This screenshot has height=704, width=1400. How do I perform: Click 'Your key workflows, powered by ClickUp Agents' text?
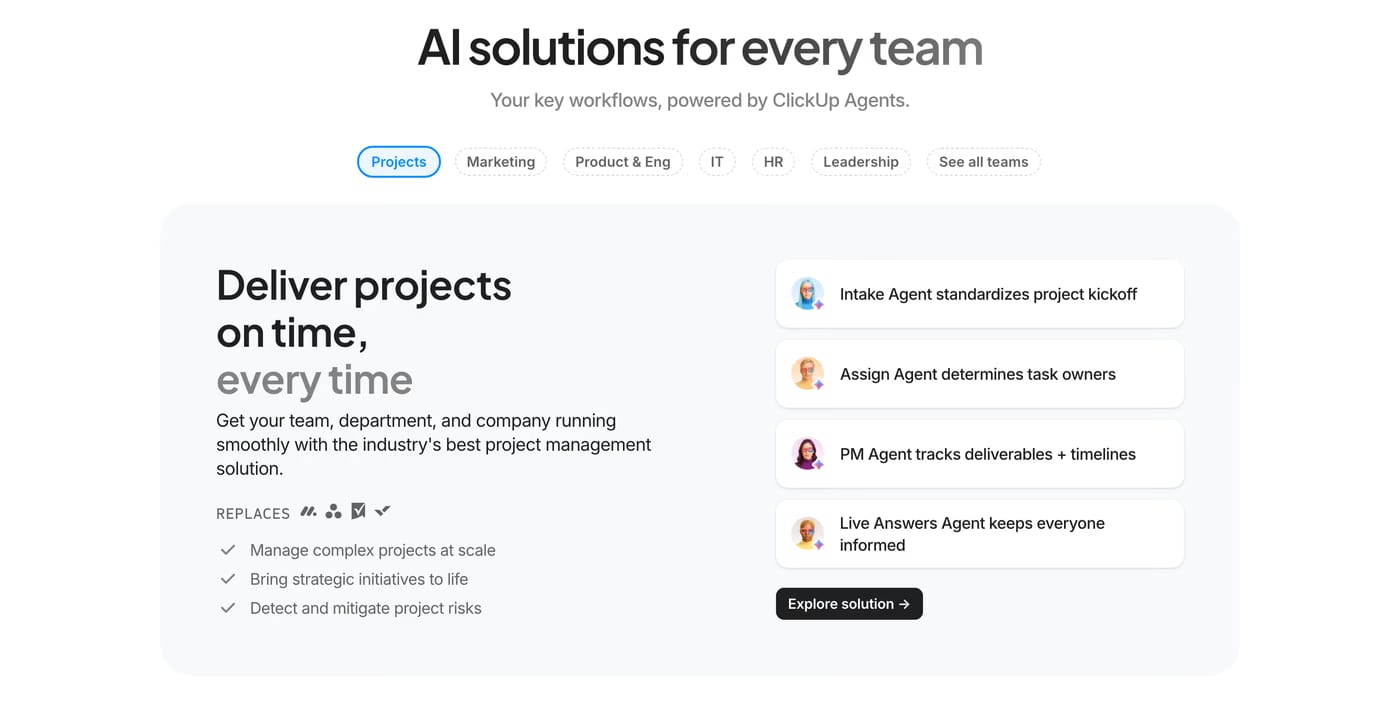[x=700, y=100]
